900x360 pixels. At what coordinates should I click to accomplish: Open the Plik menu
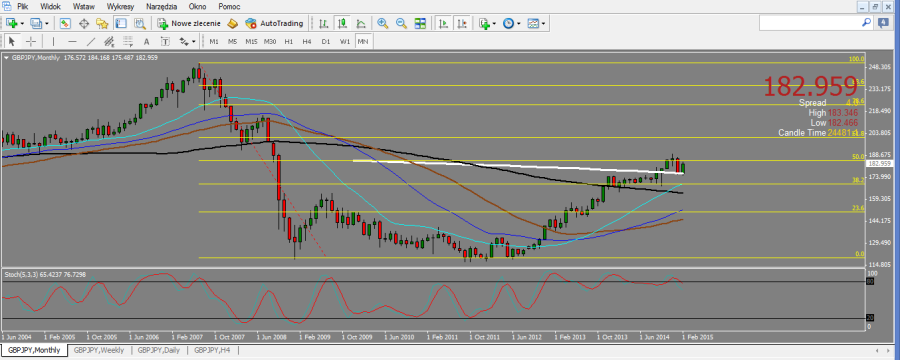pos(23,7)
